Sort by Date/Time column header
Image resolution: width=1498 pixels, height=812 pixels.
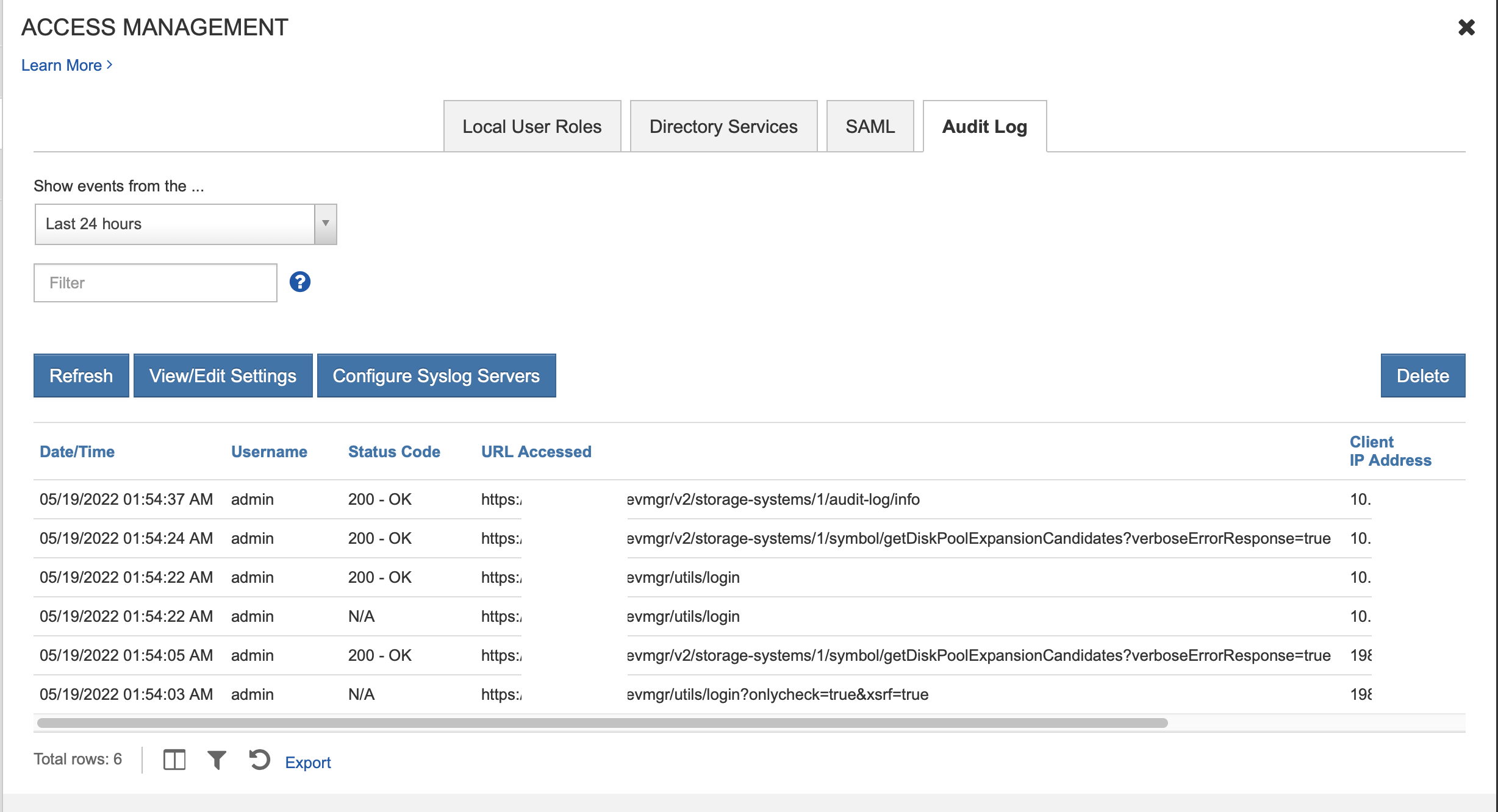(77, 452)
